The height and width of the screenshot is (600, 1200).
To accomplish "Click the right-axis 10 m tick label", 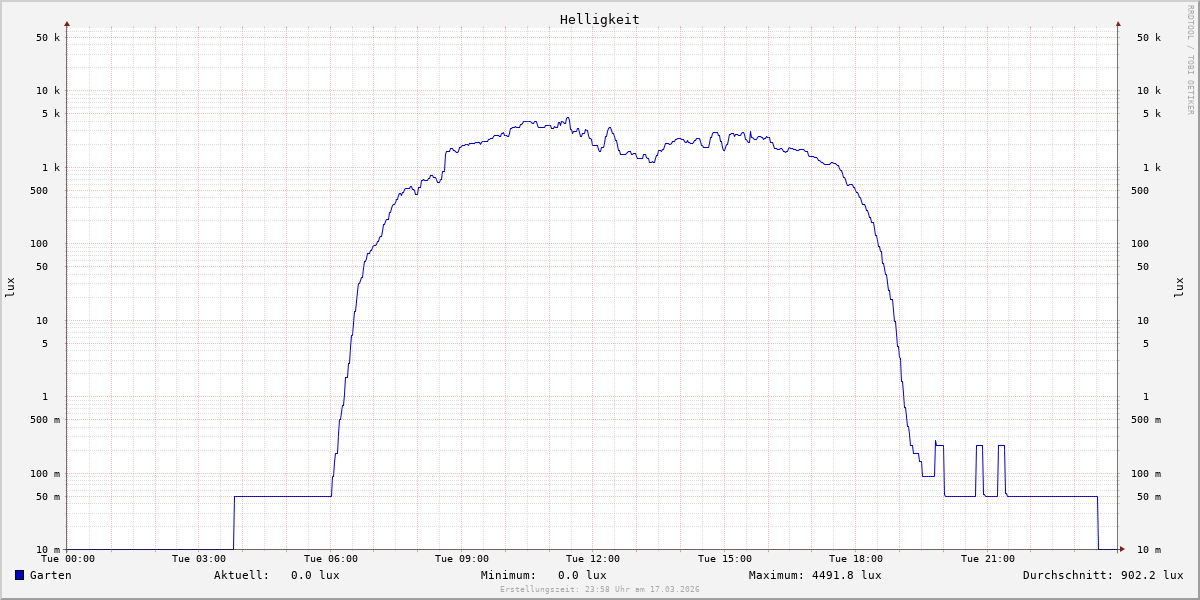I will pos(1148,550).
